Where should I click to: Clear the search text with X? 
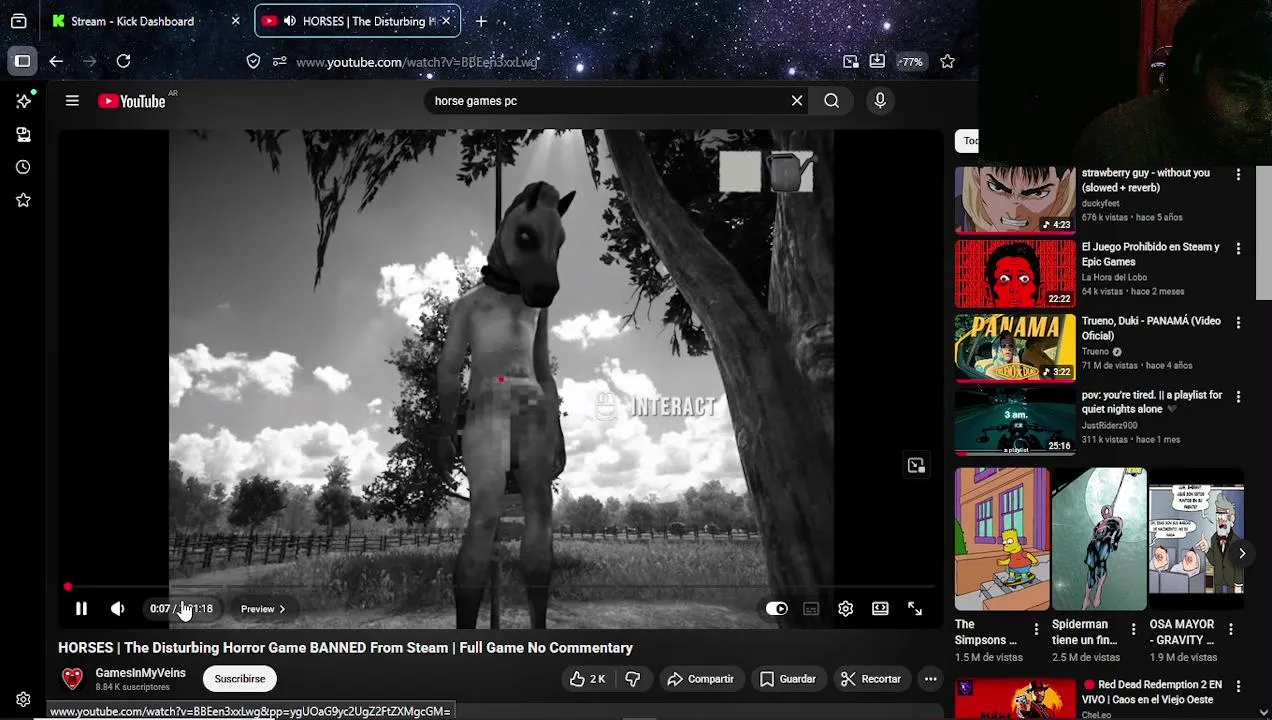pos(797,101)
